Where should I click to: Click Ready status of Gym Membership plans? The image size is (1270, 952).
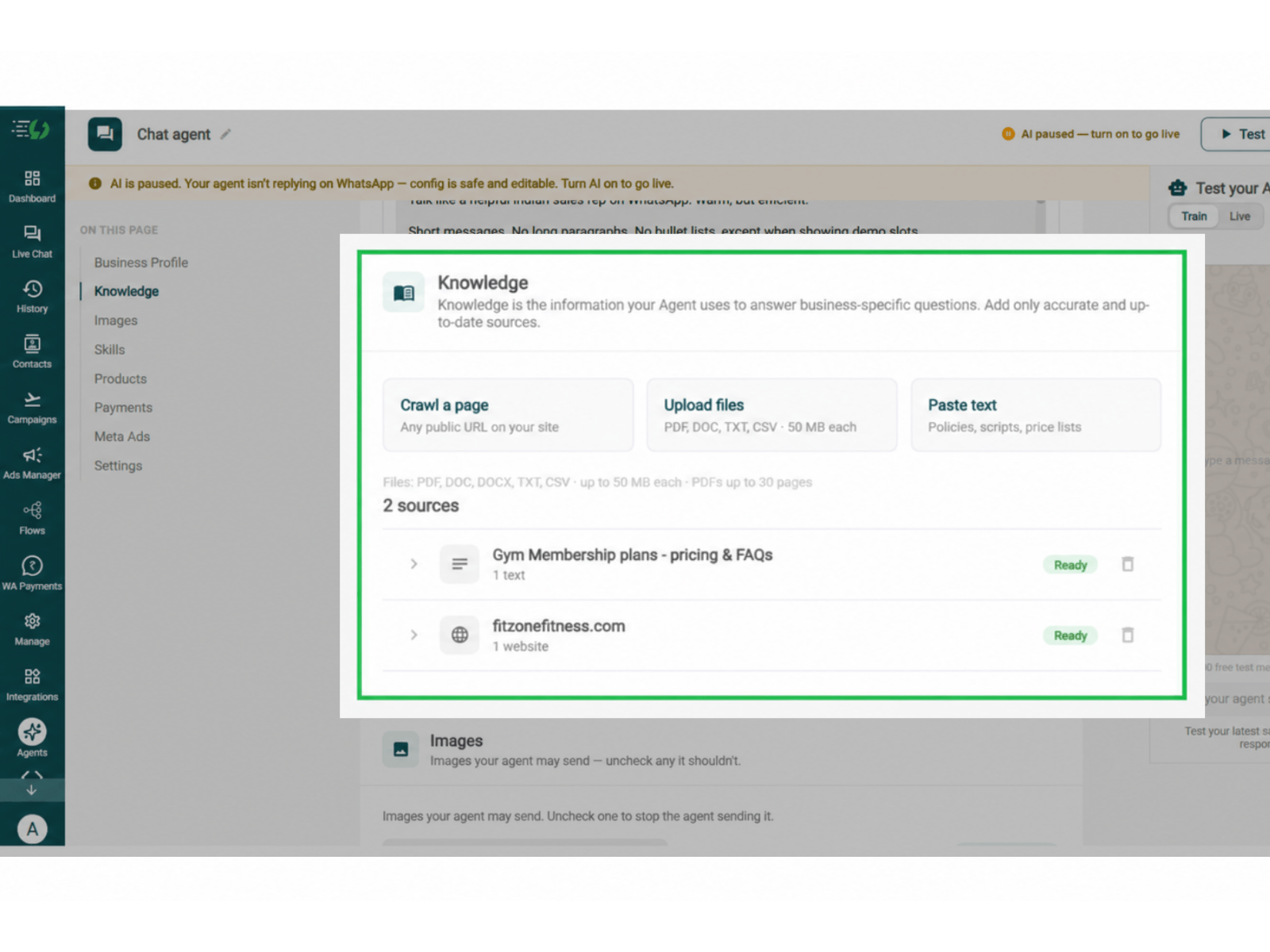[1070, 565]
